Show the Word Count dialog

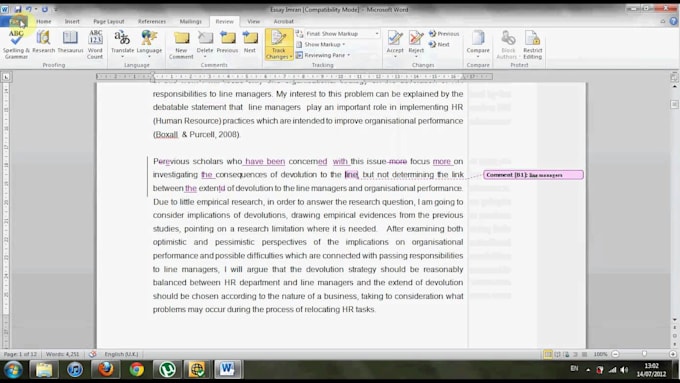95,45
